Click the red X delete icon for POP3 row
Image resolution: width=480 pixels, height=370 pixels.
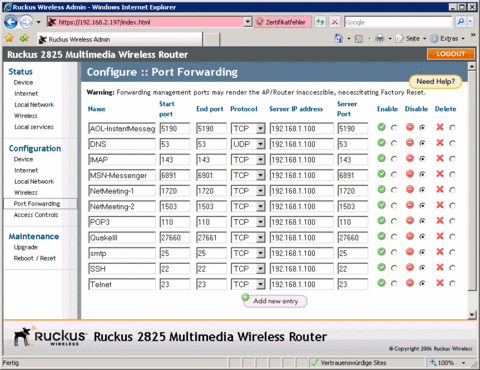(440, 220)
